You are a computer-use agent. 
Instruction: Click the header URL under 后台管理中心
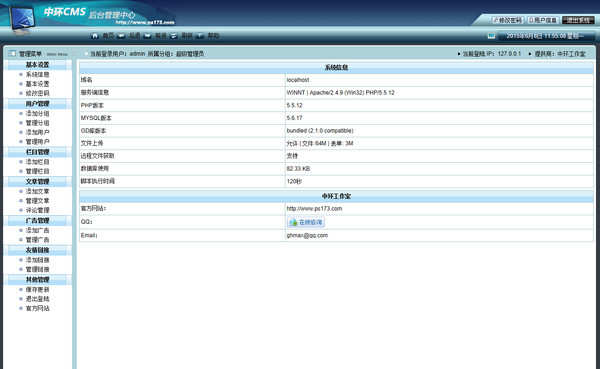click(x=145, y=23)
